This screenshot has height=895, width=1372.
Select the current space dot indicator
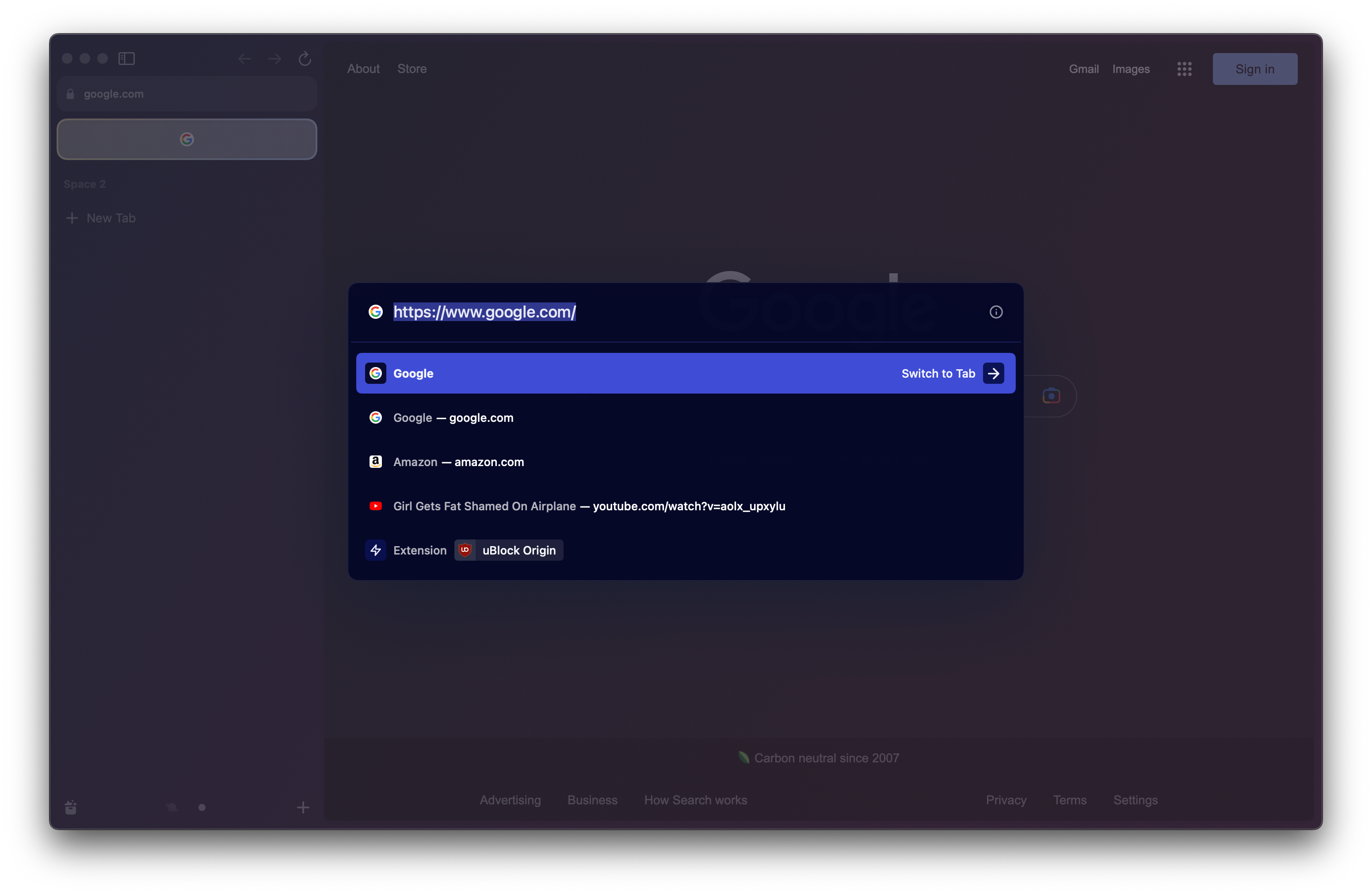click(x=202, y=807)
